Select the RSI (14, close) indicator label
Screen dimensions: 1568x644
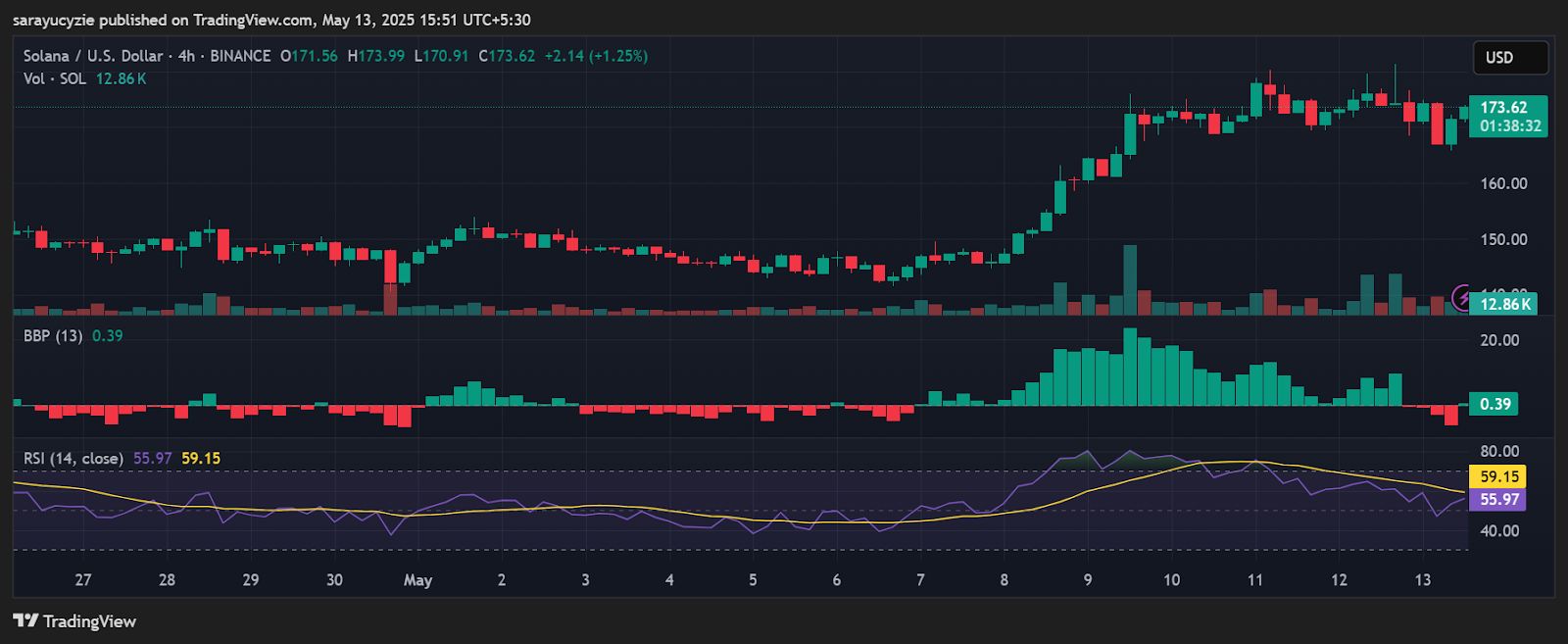(73, 458)
